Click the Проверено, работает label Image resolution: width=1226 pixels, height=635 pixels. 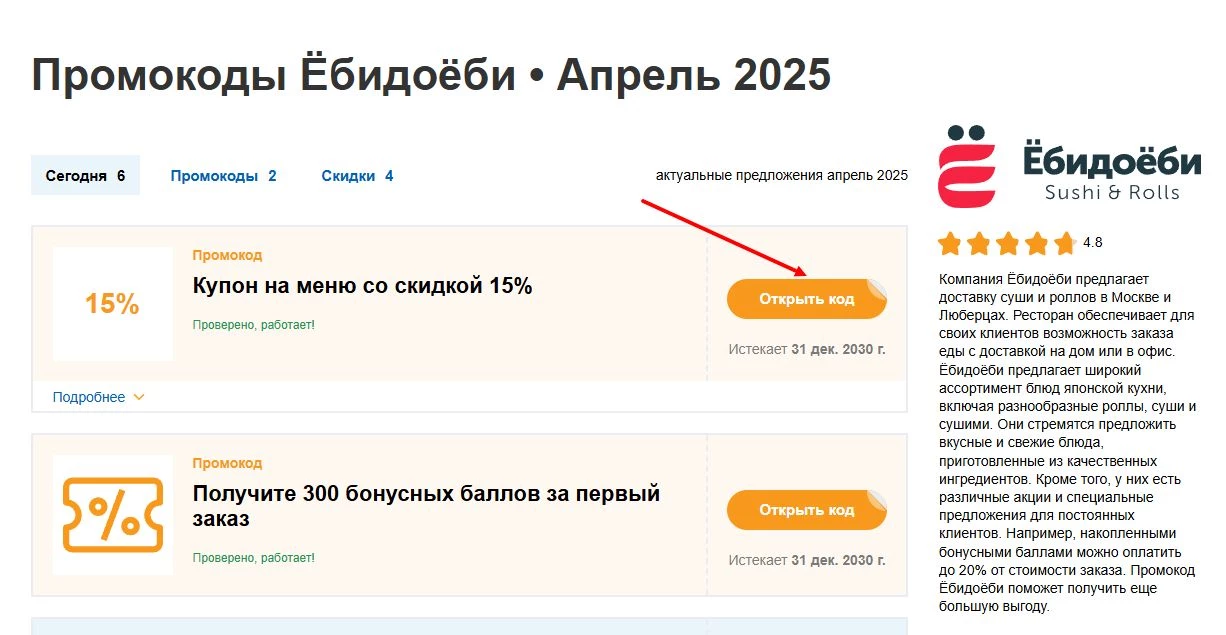point(253,325)
